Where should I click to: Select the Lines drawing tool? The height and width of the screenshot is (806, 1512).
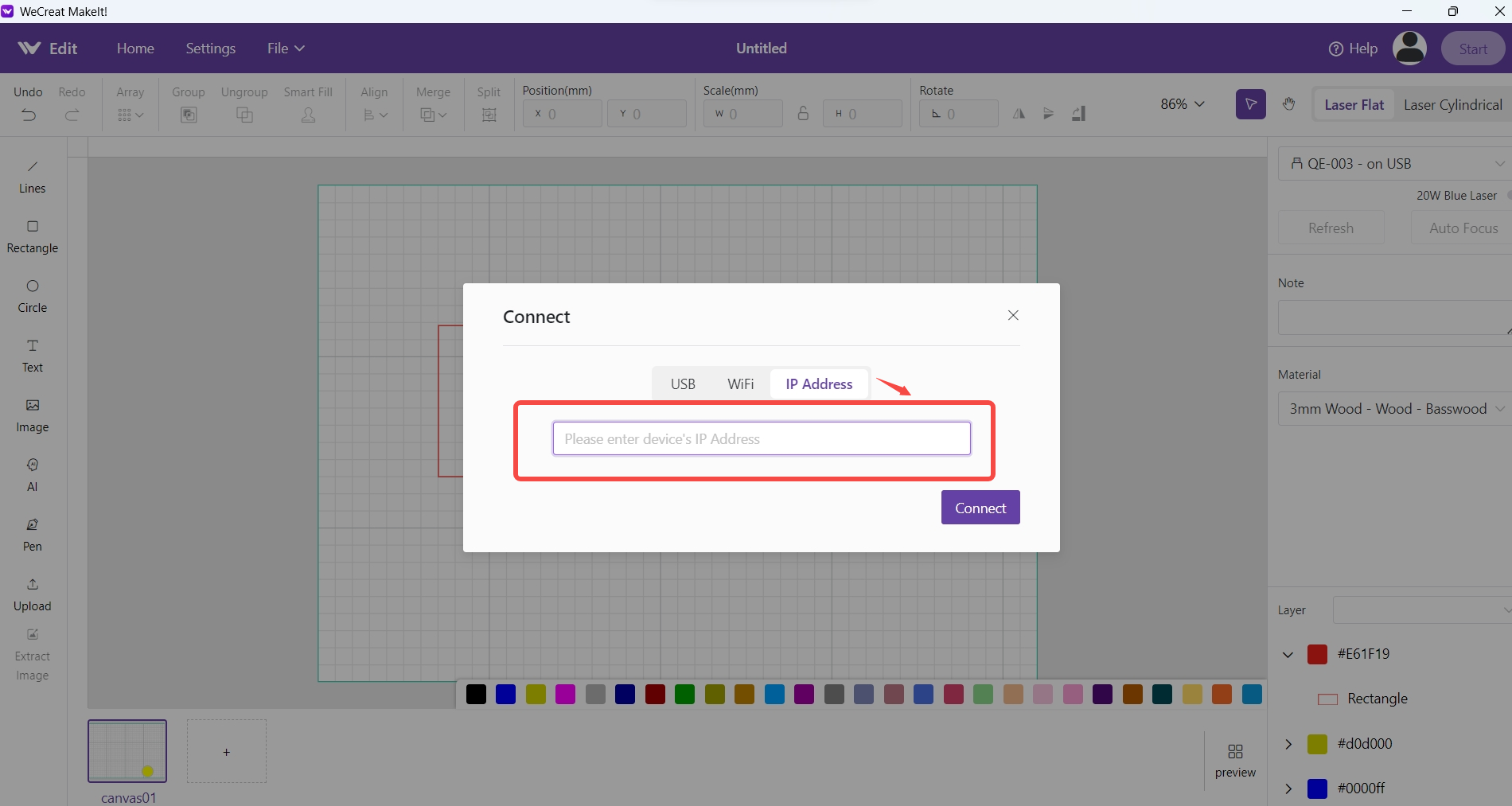pos(33,177)
